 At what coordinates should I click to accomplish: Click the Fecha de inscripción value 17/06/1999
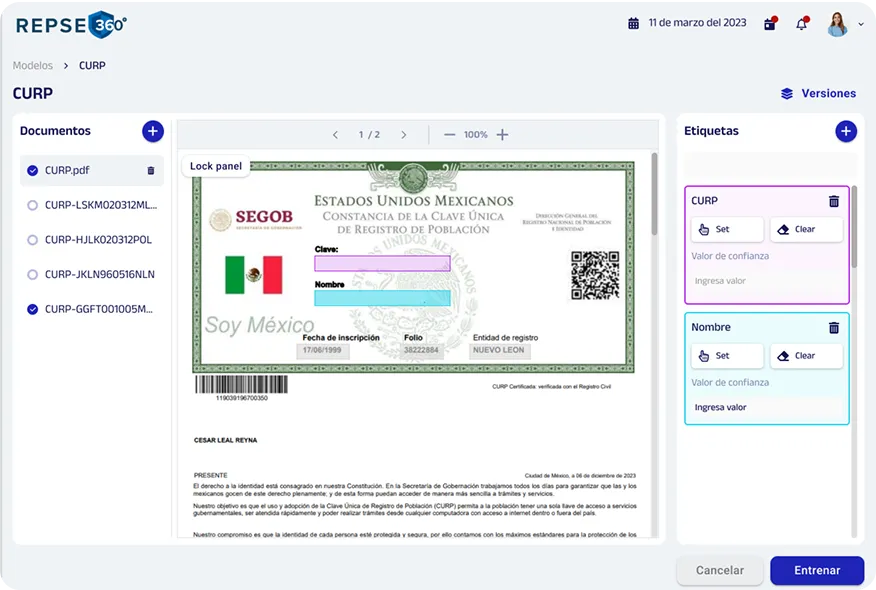pyautogui.click(x=322, y=350)
